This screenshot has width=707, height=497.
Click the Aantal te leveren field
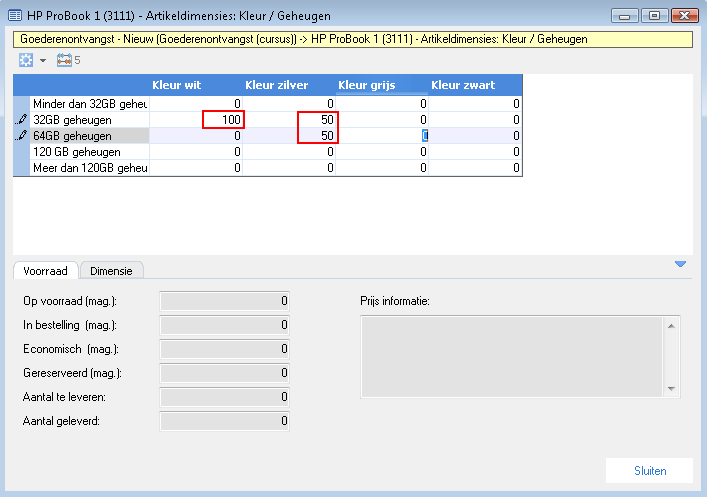225,397
